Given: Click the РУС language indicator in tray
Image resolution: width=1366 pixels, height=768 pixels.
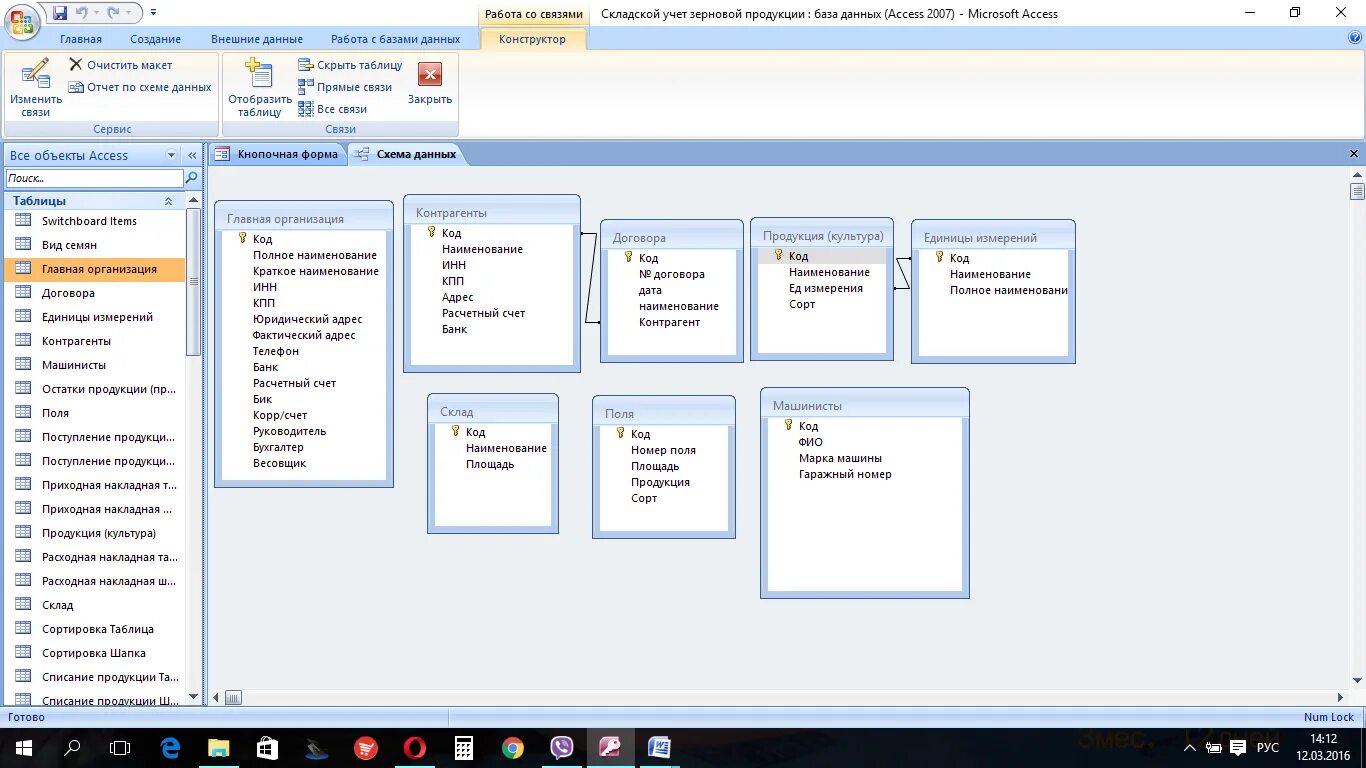Looking at the screenshot, I should click(x=1268, y=748).
